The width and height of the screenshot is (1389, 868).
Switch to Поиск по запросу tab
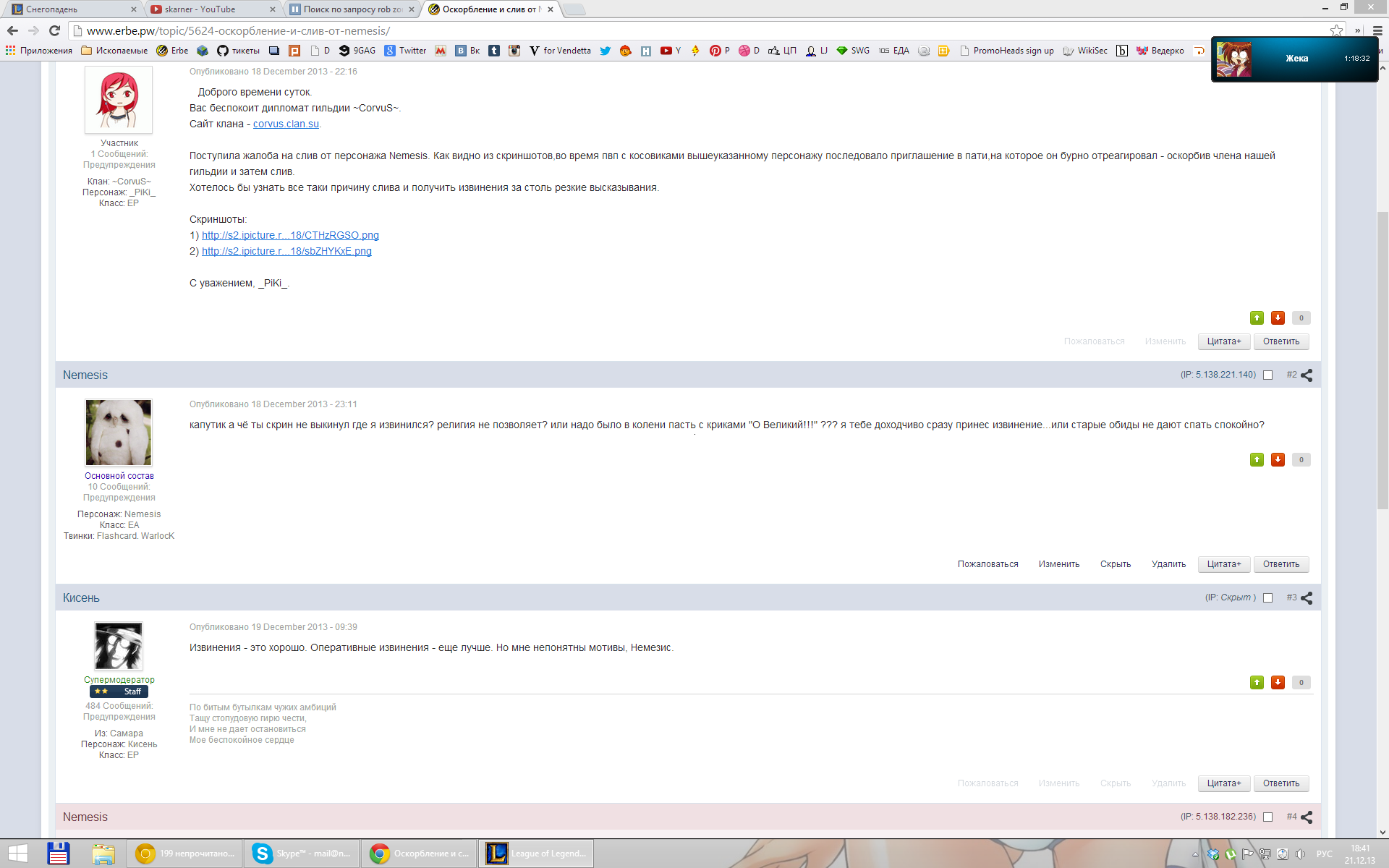pos(352,9)
